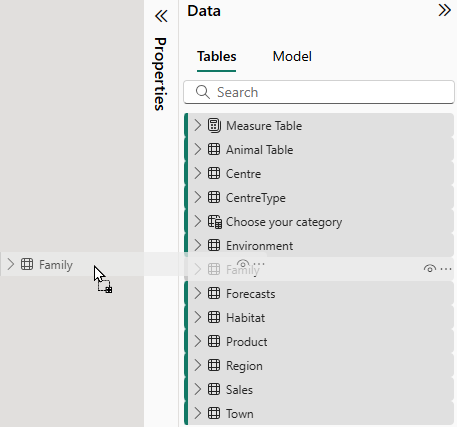Click the Forecasts table grid icon
Viewport: 457px width, 427px height.
(214, 294)
